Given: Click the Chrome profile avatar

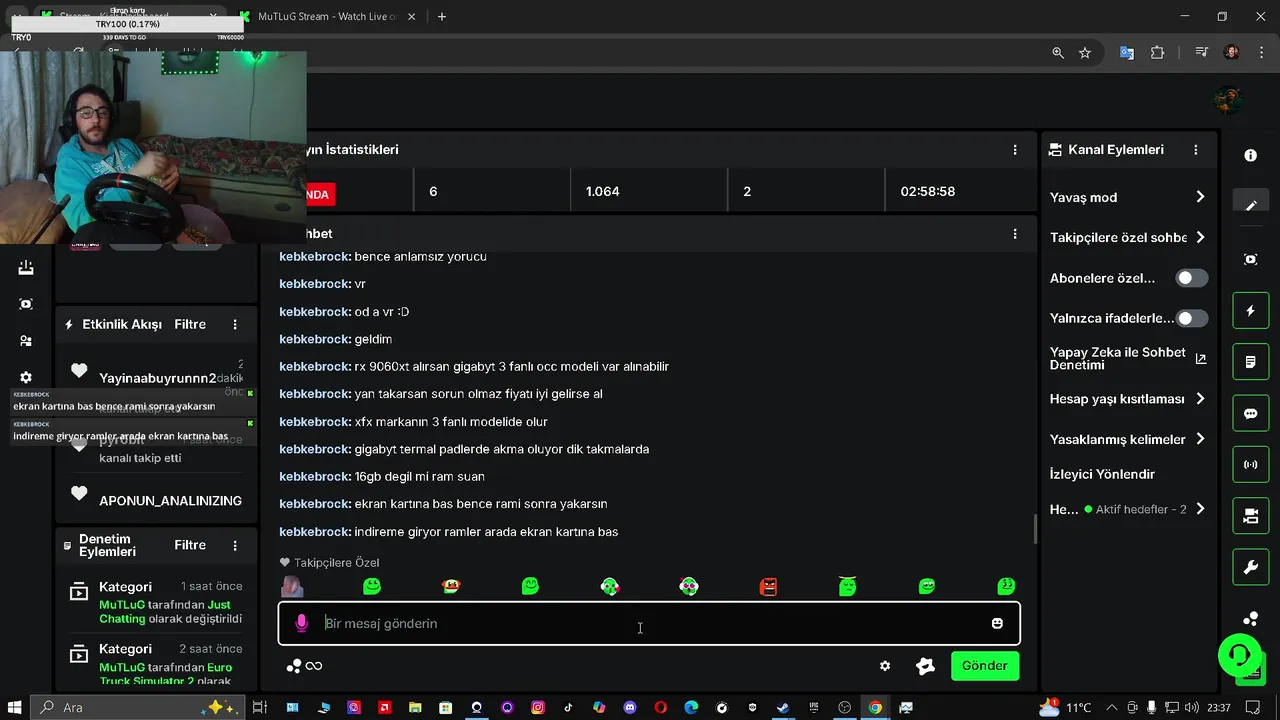Looking at the screenshot, I should (x=1231, y=53).
